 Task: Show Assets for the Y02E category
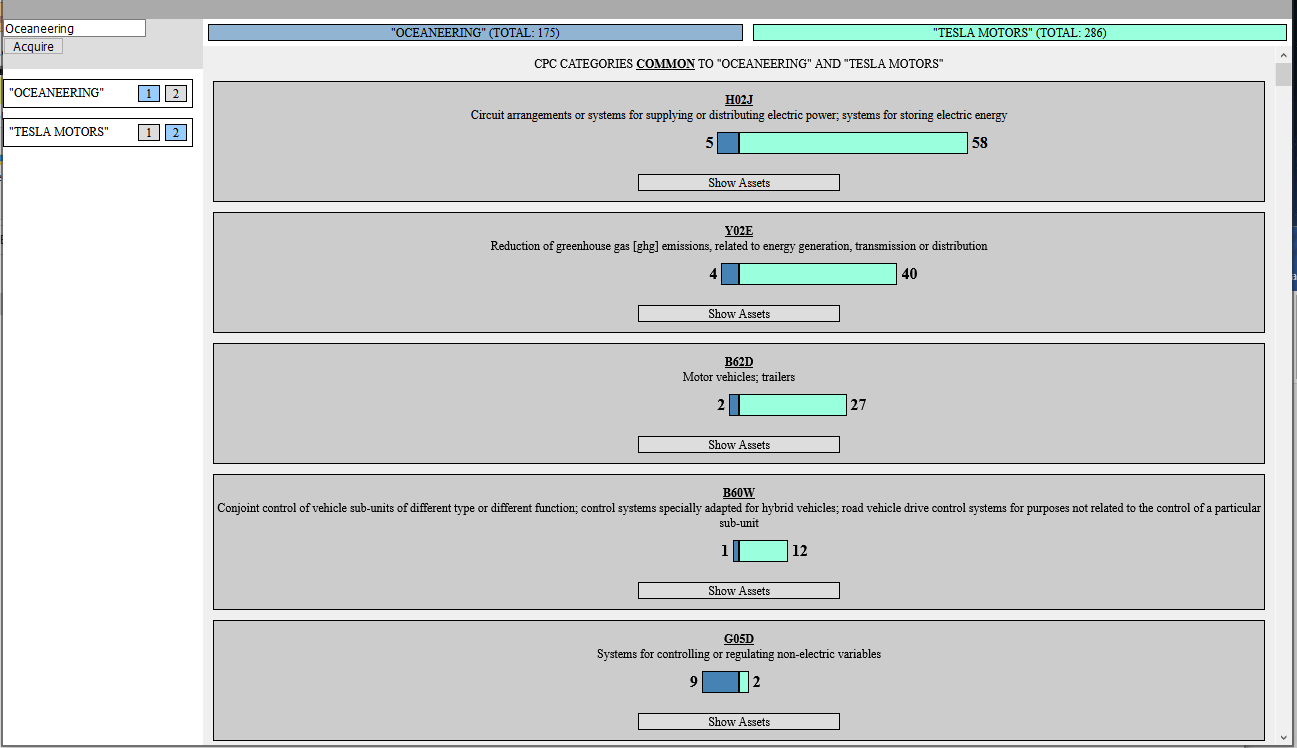coord(739,313)
